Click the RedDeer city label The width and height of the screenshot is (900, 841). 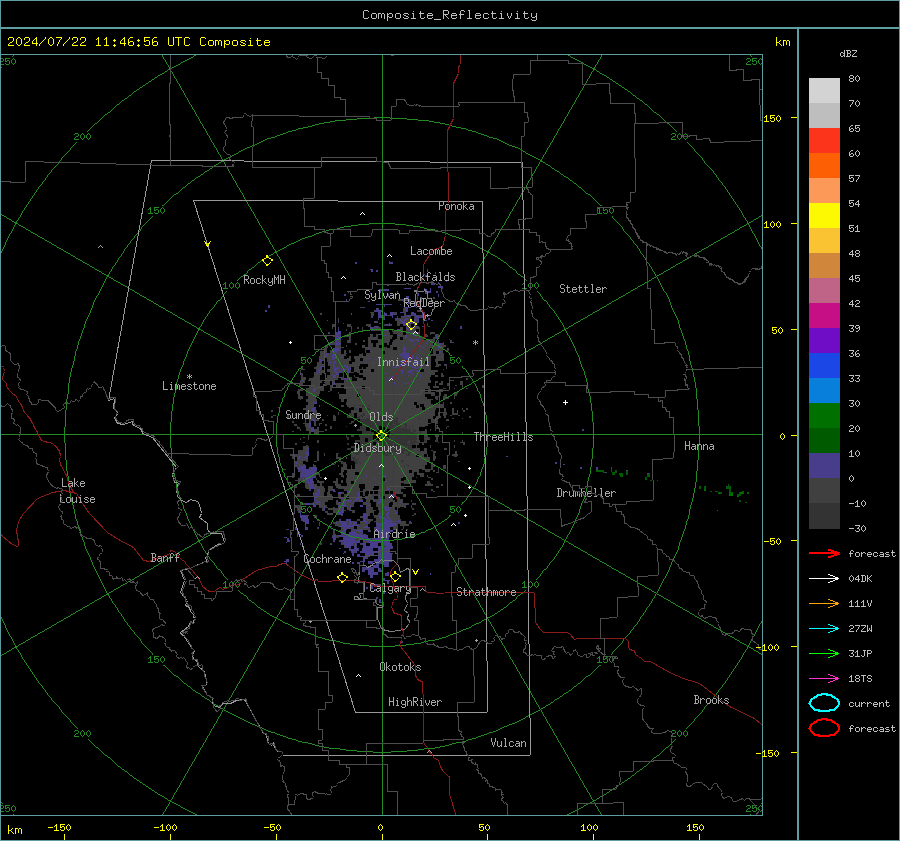click(x=424, y=303)
